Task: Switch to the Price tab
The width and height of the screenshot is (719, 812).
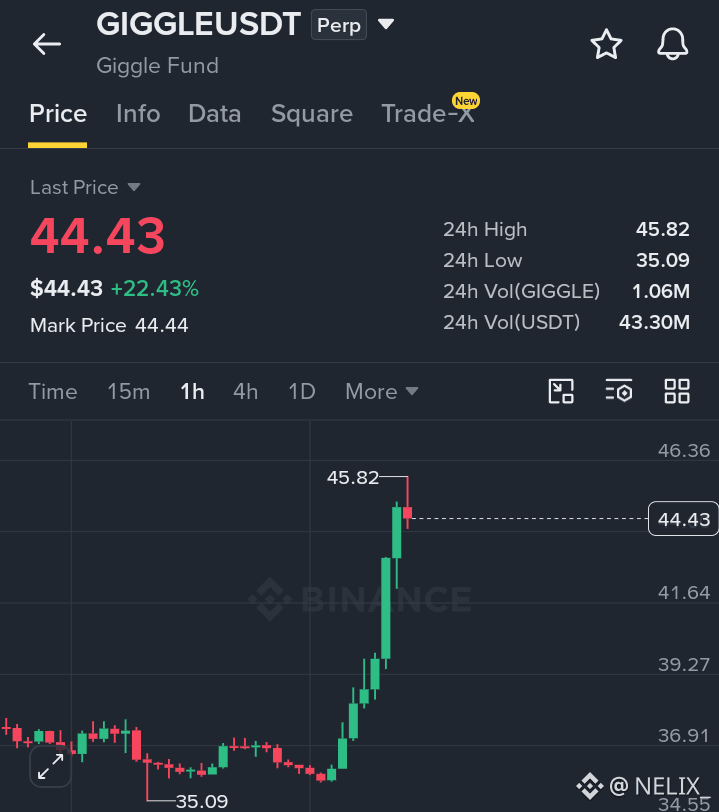Action: 57,114
